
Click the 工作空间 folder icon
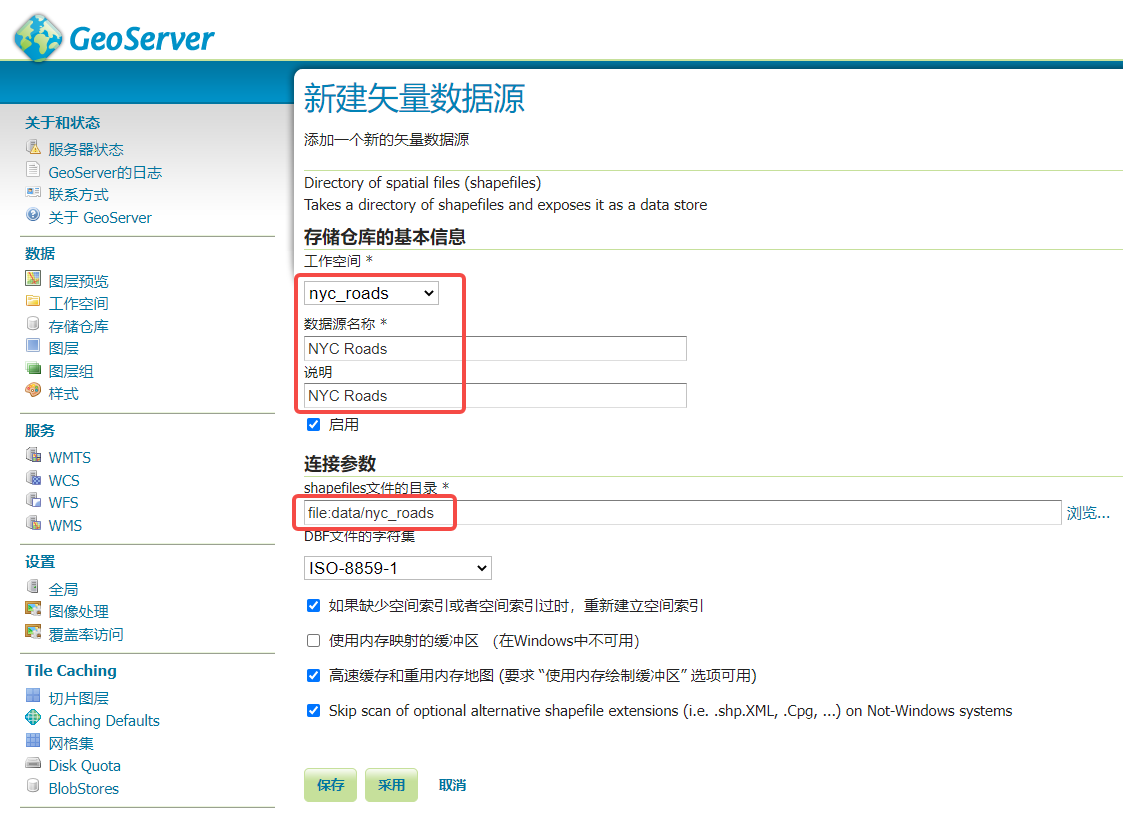33,301
